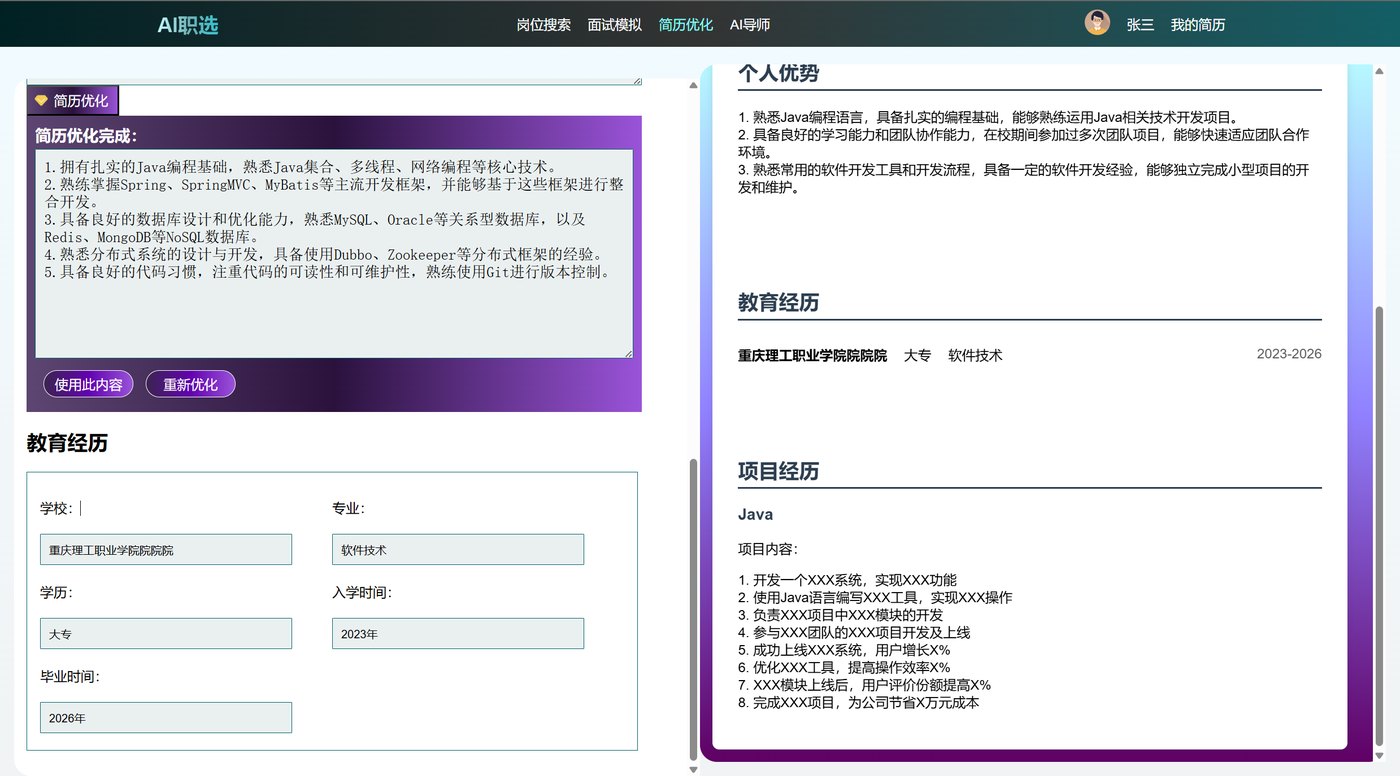The height and width of the screenshot is (776, 1400).
Task: Click the 入学时间 field showing 2023年
Action: [458, 633]
